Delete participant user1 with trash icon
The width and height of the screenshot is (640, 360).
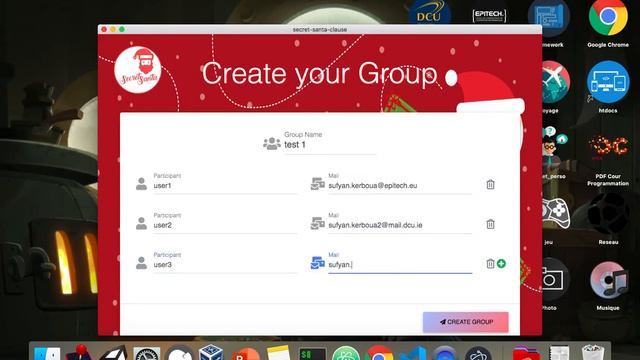coord(491,184)
